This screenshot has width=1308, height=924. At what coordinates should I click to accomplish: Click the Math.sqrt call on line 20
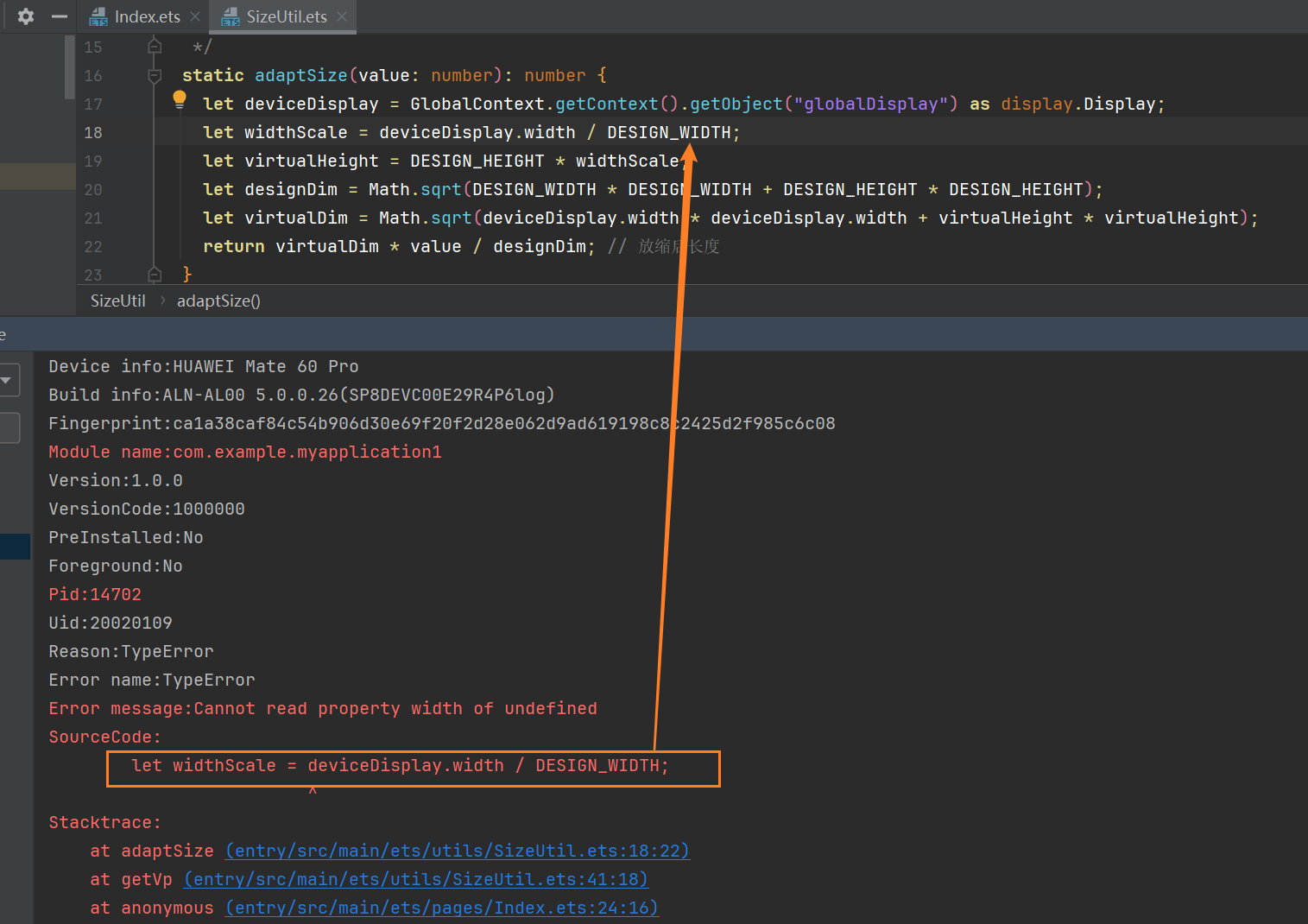tap(415, 189)
